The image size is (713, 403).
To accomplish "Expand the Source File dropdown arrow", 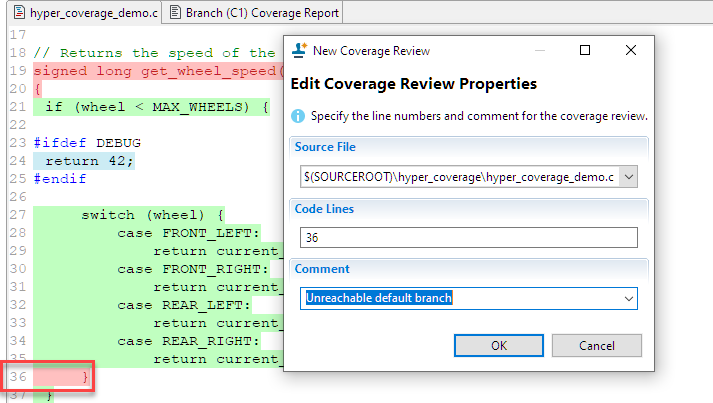I will click(x=628, y=177).
